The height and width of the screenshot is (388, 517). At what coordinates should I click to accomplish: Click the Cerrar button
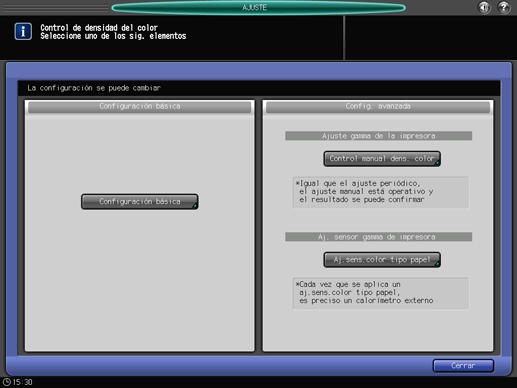coord(463,366)
